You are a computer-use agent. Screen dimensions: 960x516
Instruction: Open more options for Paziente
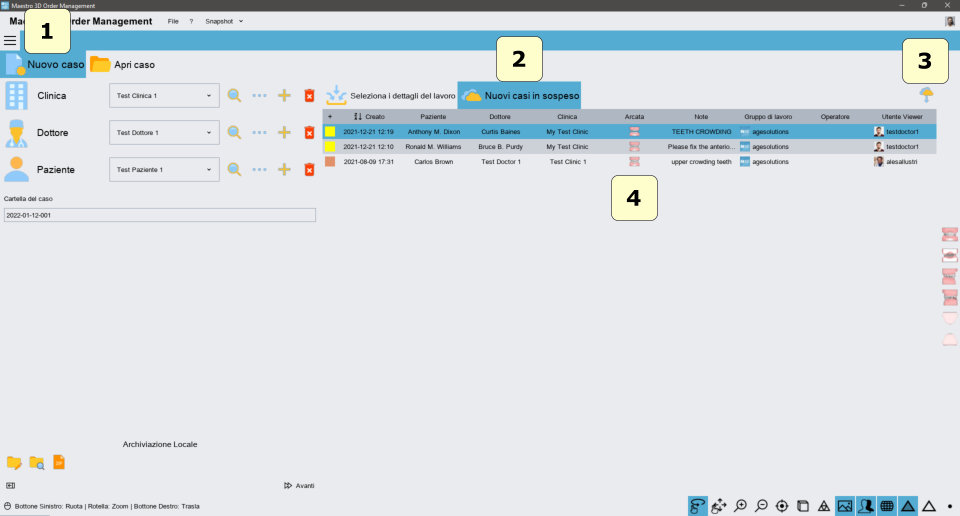(260, 170)
